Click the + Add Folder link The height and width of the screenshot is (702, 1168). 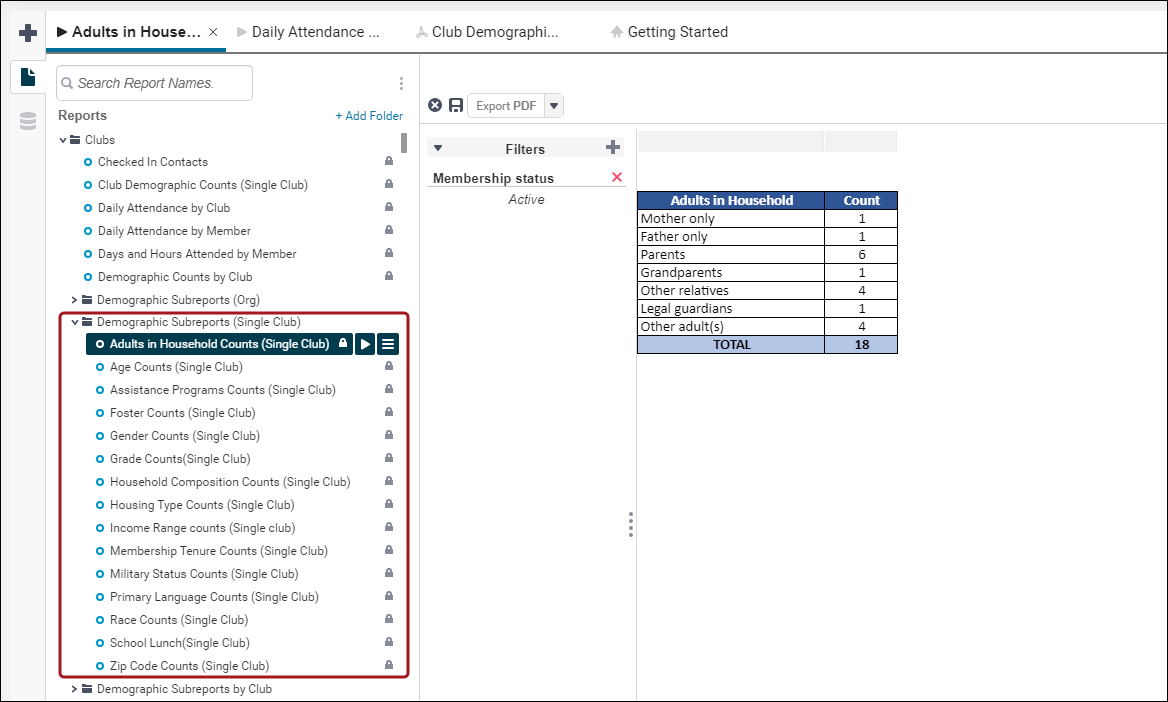click(369, 116)
